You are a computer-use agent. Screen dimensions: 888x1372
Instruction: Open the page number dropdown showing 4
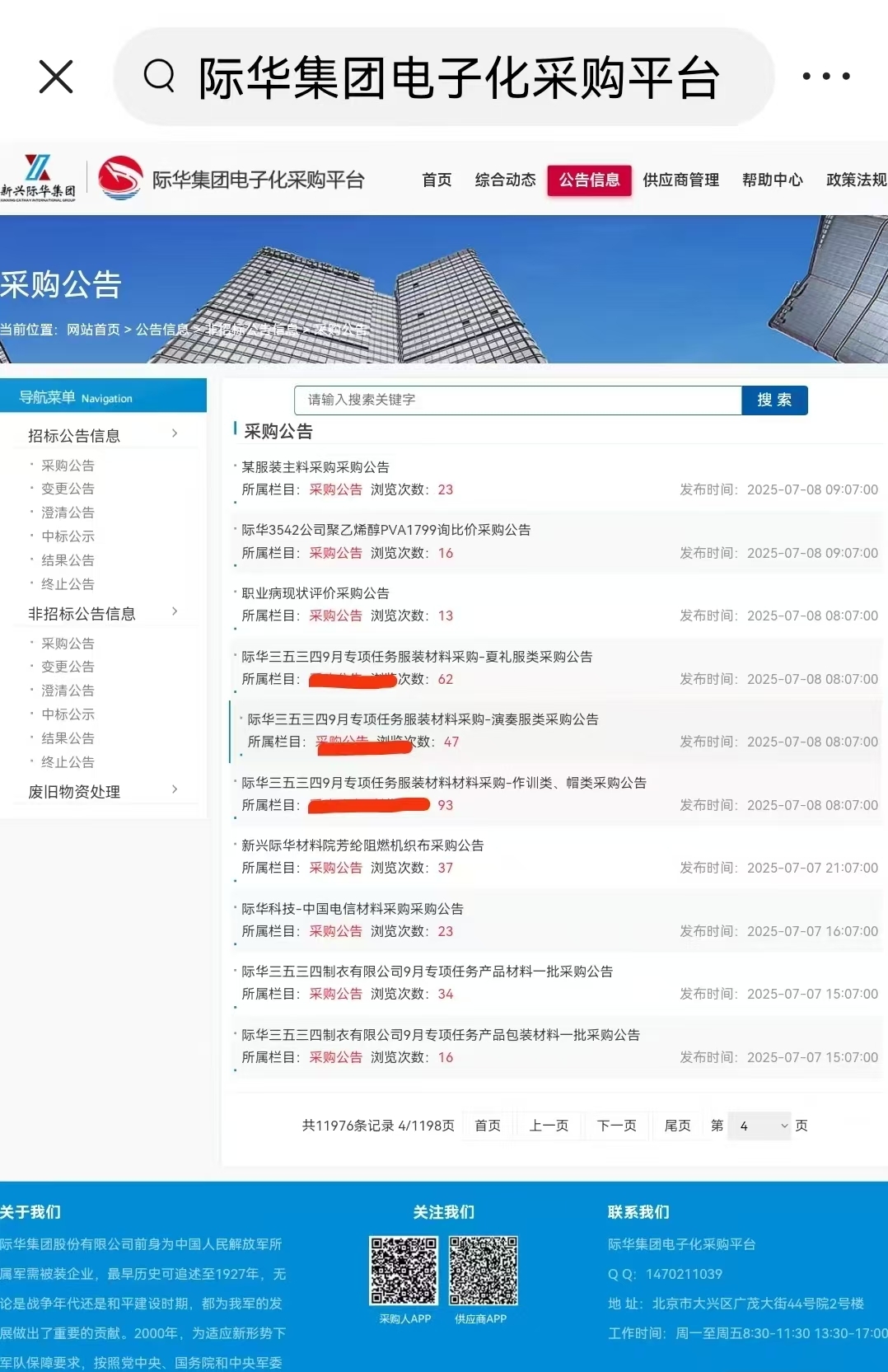click(x=759, y=1126)
